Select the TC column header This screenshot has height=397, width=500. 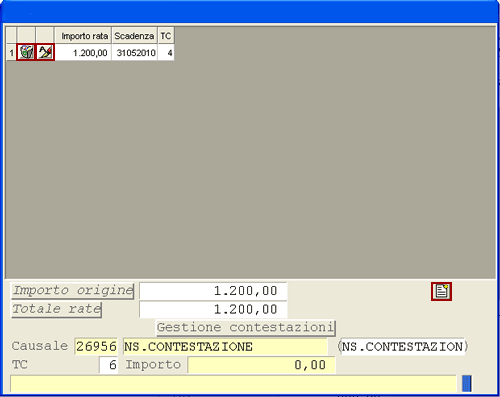(x=166, y=36)
